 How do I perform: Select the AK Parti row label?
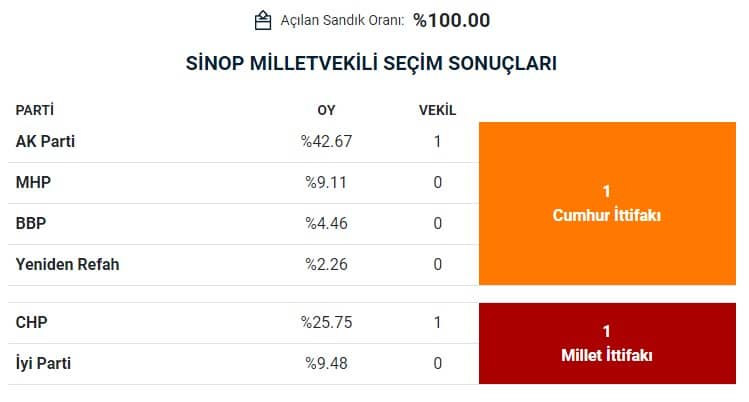coord(45,141)
